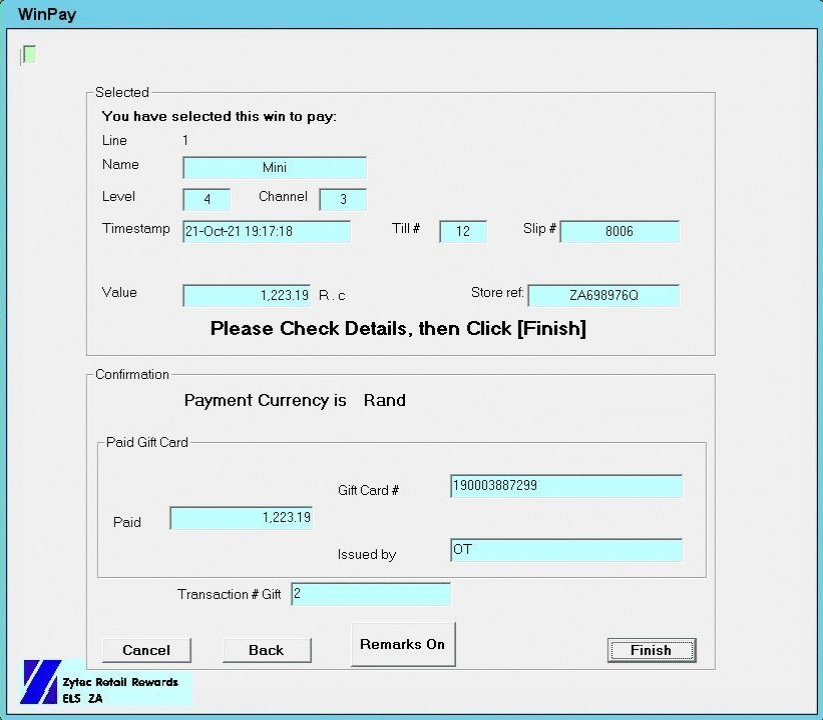Click the Paid amount field
Viewport: 823px width, 720px height.
pos(241,518)
